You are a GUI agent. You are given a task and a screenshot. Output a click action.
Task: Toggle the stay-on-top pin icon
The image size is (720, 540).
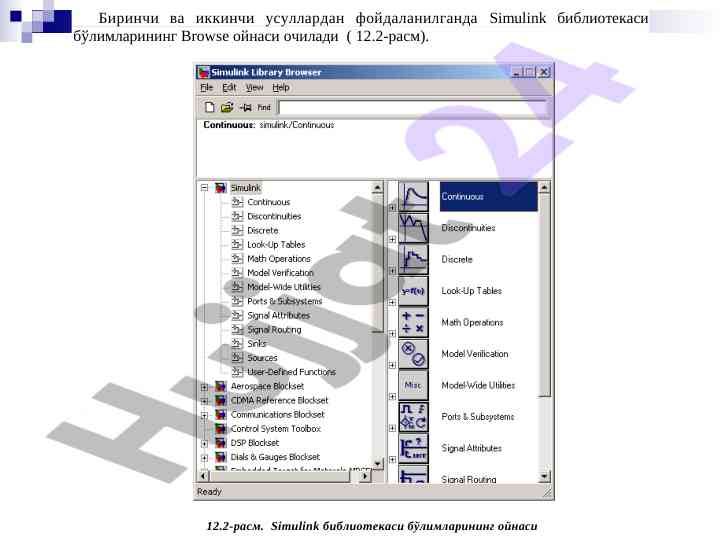point(246,107)
